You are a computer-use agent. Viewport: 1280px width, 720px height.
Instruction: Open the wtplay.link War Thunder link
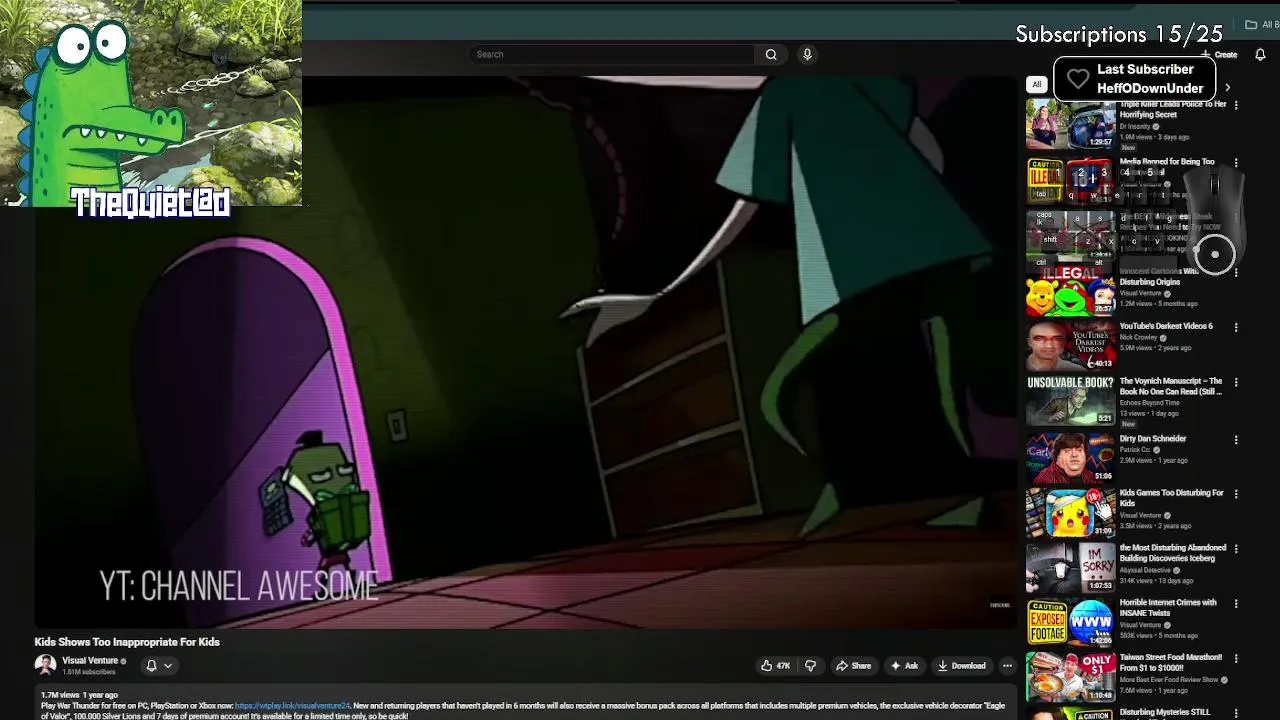pos(292,705)
